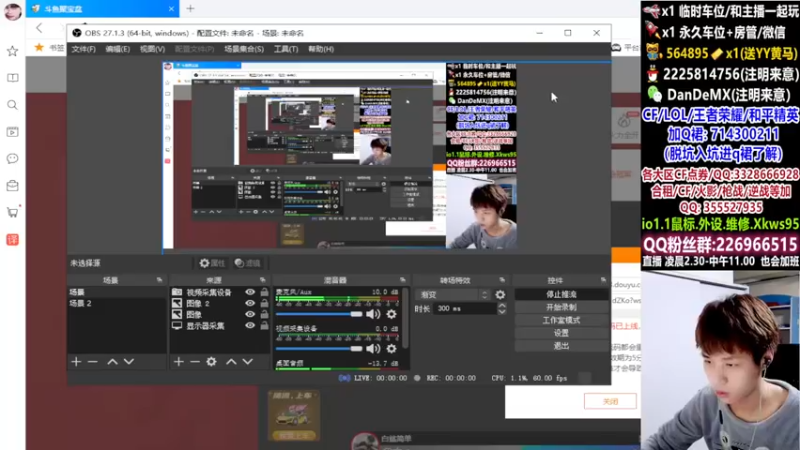
Task: Open OBS 设置 settings button
Action: [561, 333]
